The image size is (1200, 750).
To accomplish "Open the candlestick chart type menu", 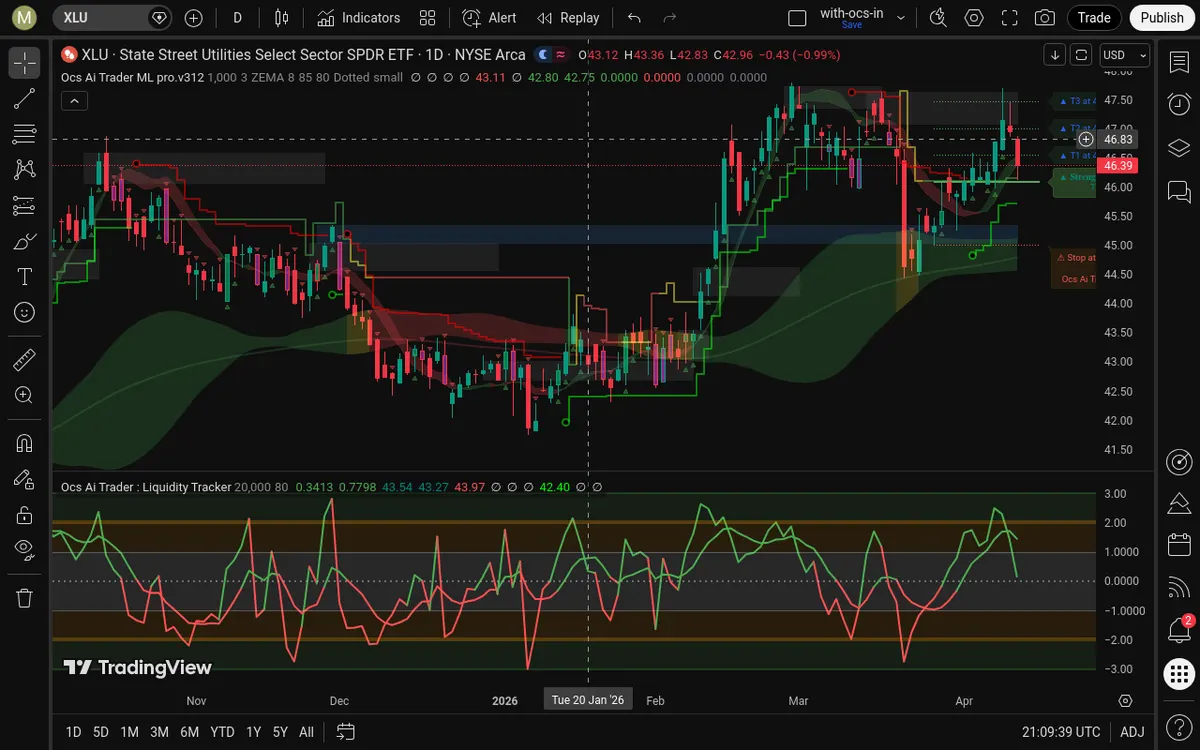I will (x=281, y=18).
